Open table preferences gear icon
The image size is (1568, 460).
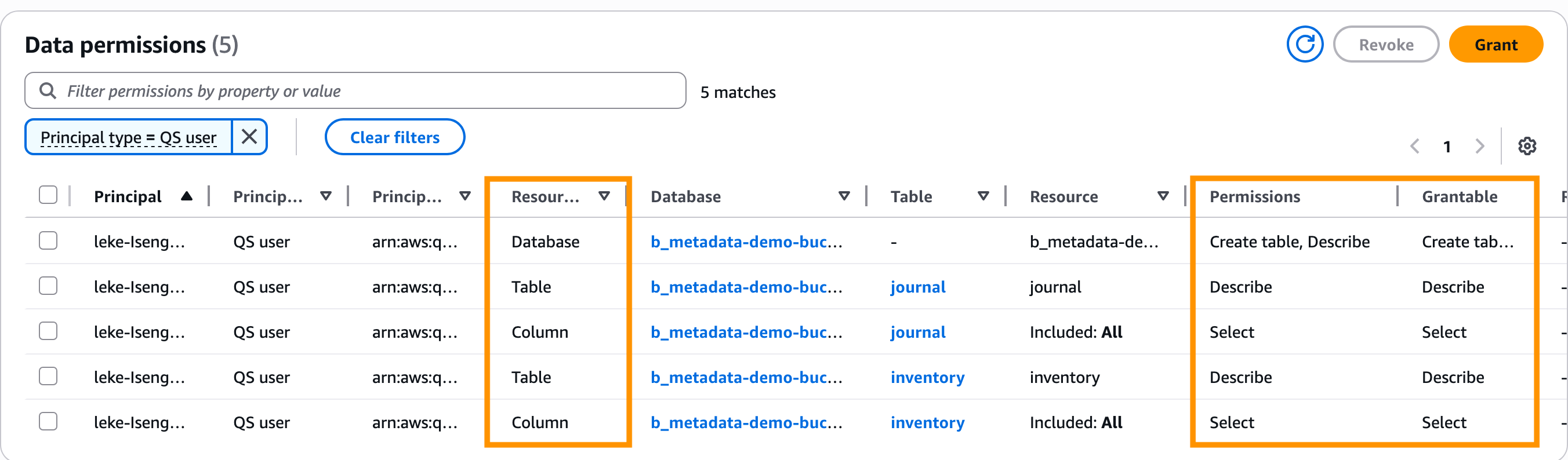click(x=1527, y=147)
